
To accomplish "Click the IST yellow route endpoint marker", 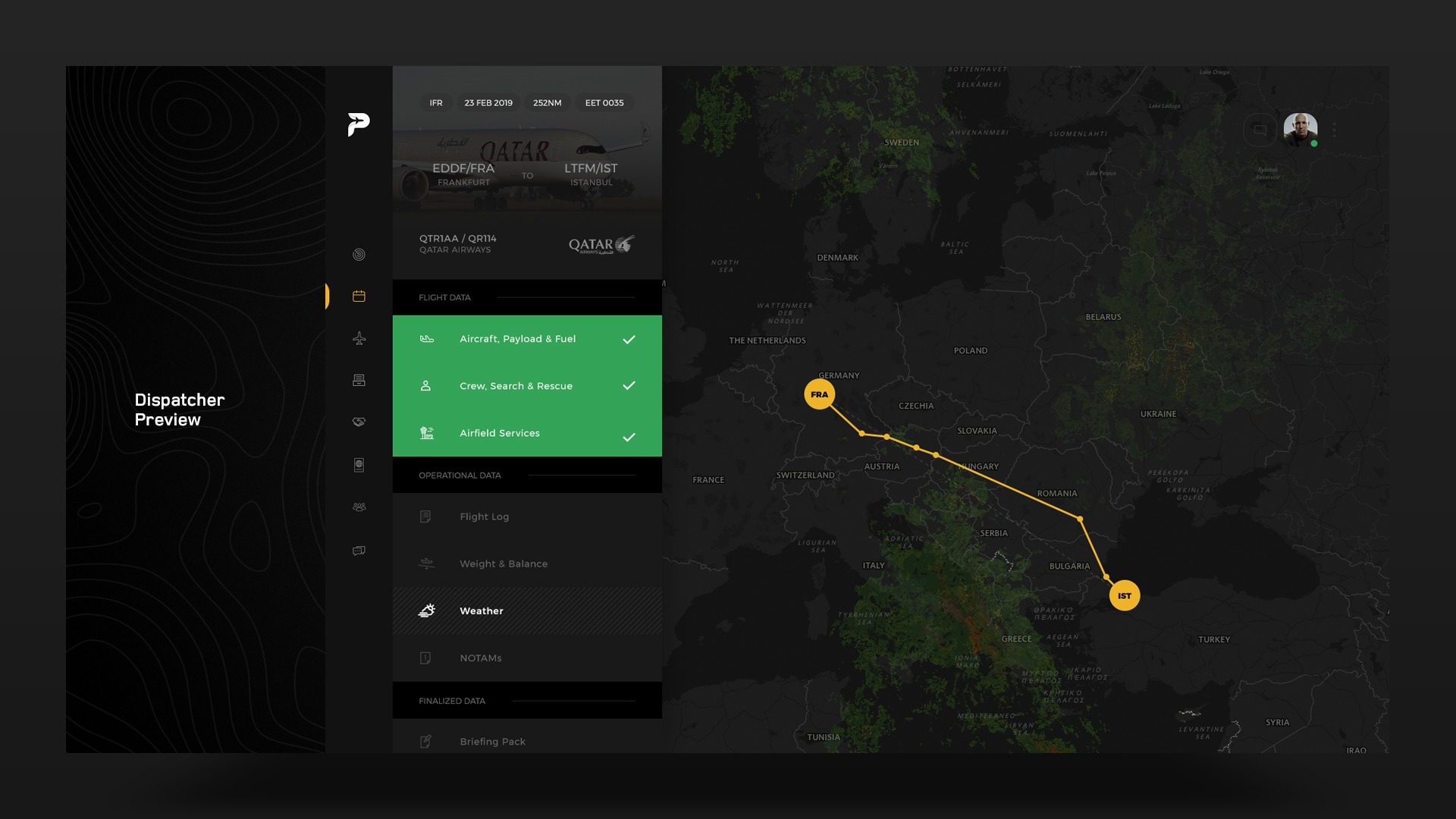I will pyautogui.click(x=1124, y=595).
